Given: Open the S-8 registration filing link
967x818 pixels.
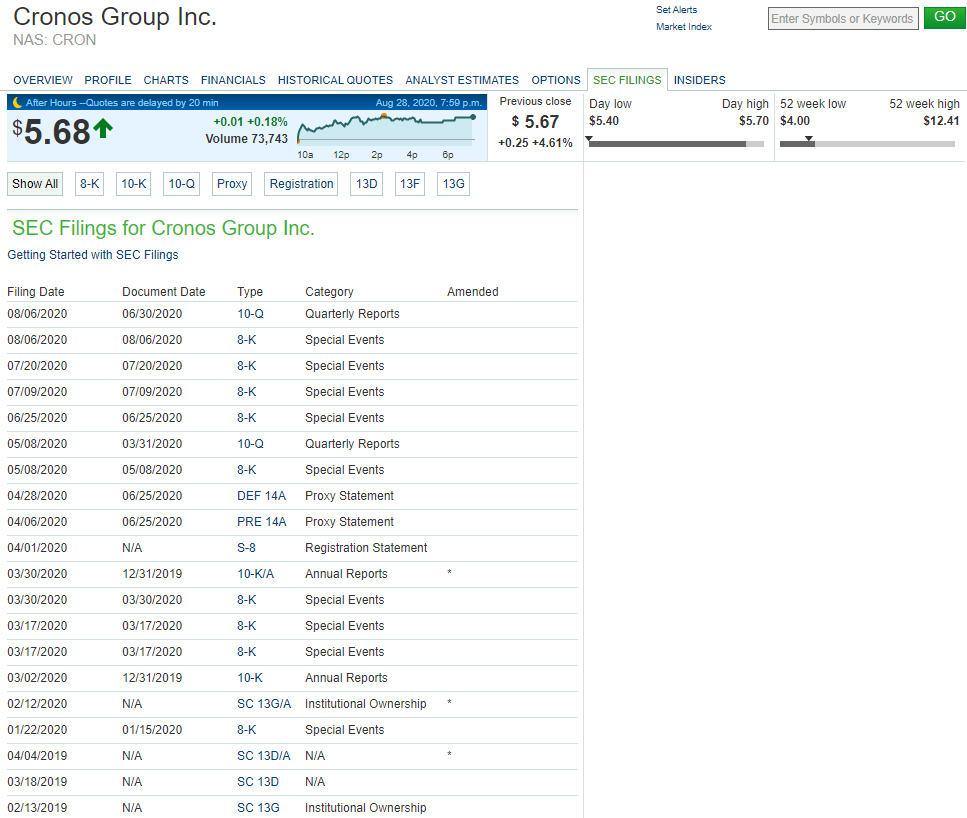Looking at the screenshot, I should click(247, 548).
